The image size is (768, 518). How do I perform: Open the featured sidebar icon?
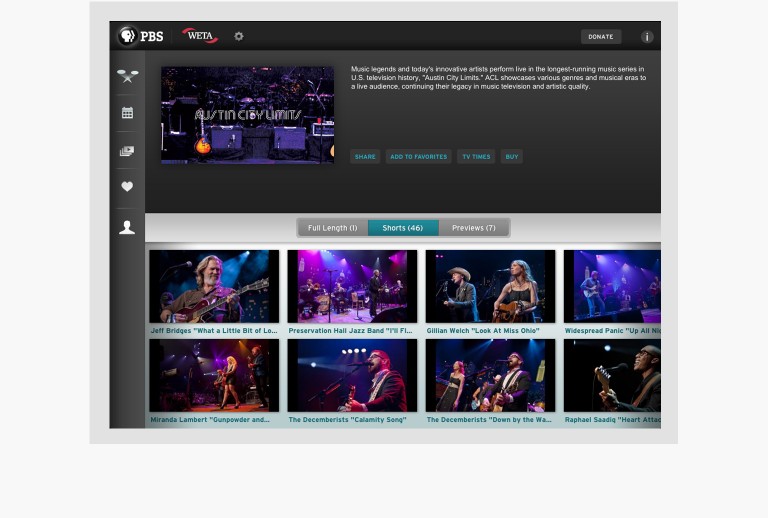(x=127, y=76)
